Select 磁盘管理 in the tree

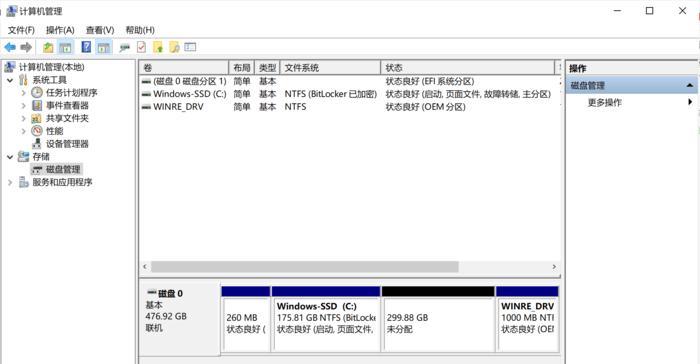pyautogui.click(x=63, y=169)
